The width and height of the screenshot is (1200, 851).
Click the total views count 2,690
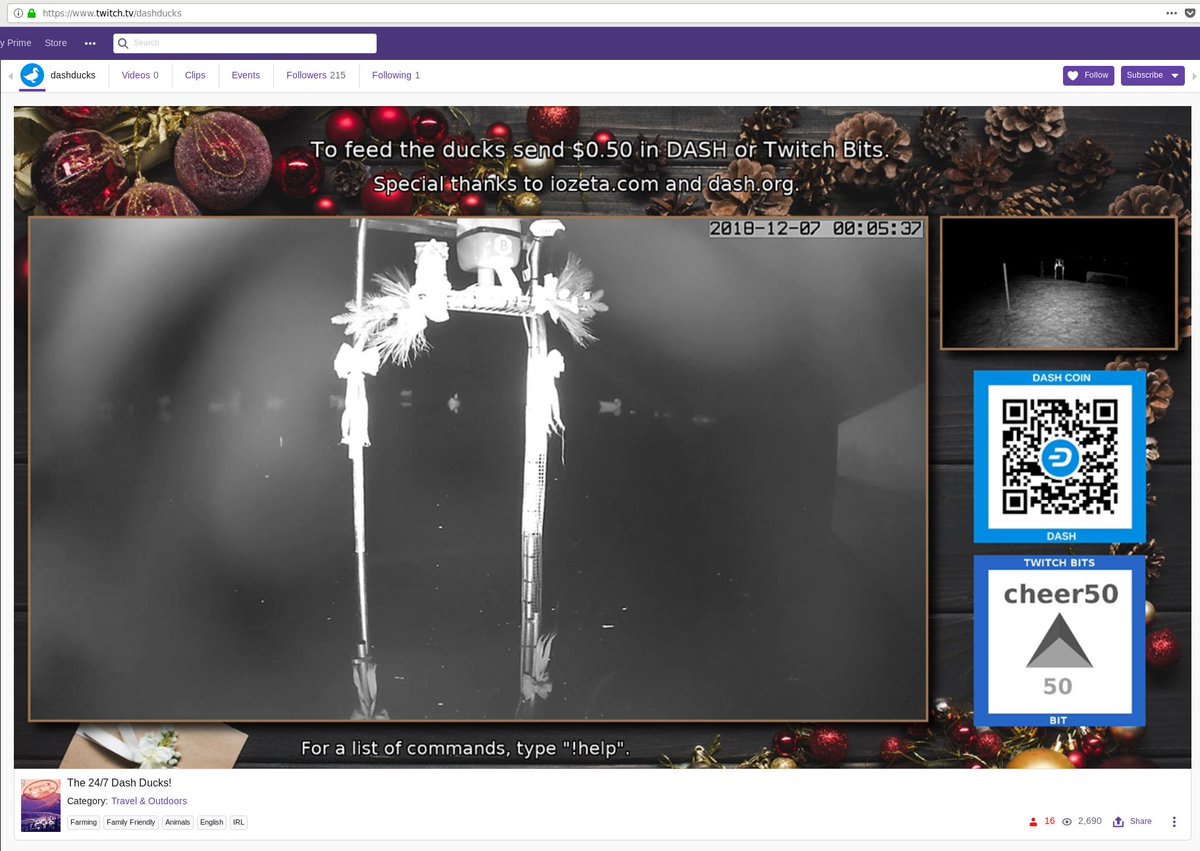(x=1090, y=821)
